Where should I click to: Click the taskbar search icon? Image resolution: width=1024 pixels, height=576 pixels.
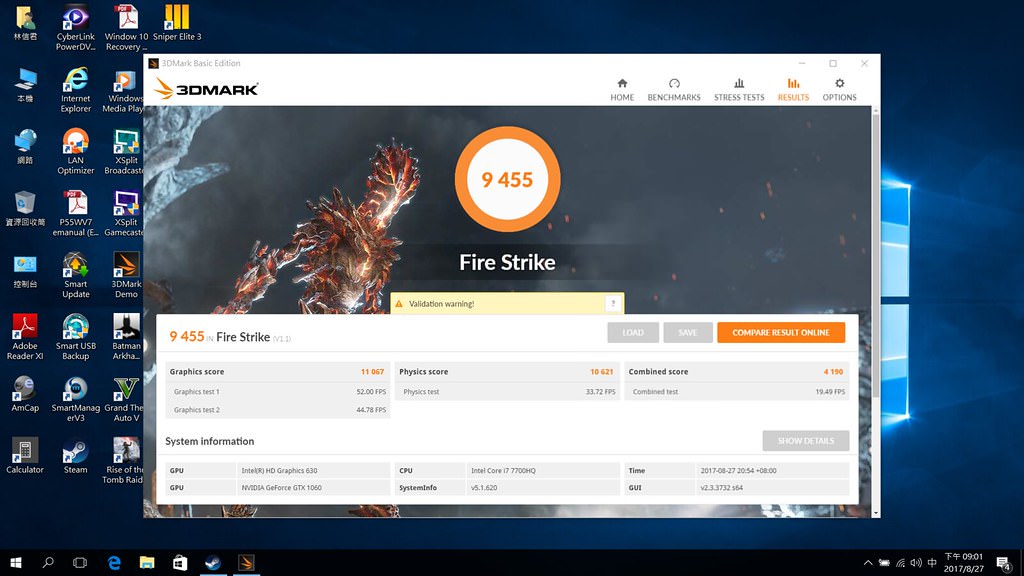(x=48, y=562)
